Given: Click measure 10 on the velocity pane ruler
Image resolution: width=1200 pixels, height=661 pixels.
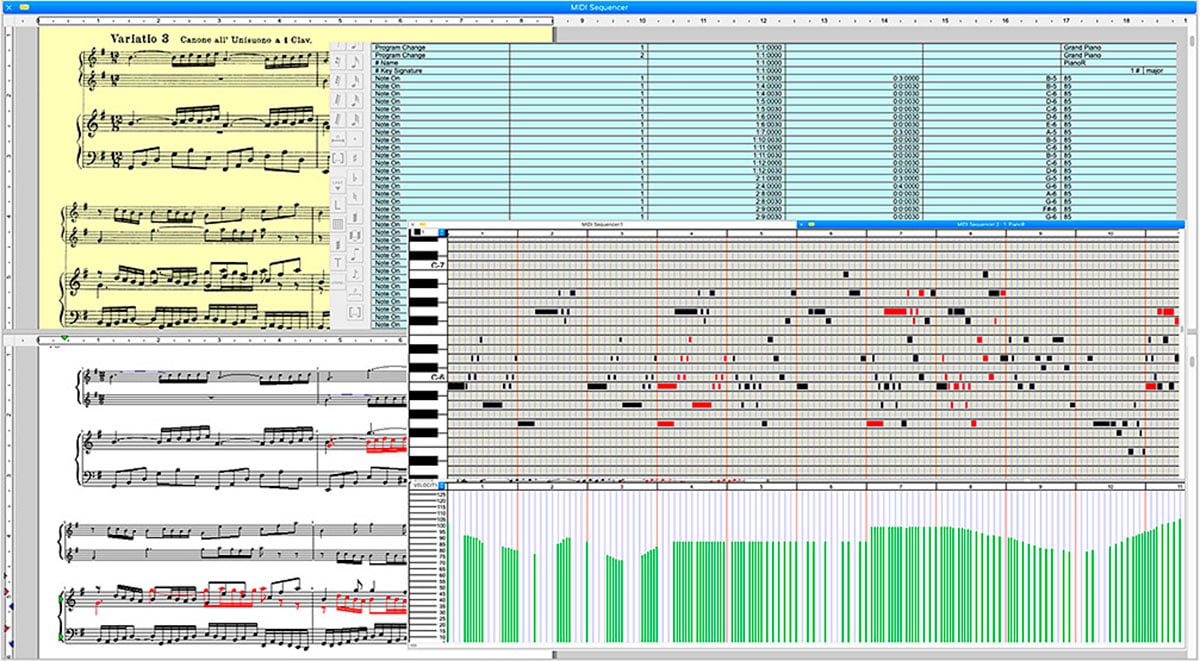Looking at the screenshot, I should [x=1112, y=486].
